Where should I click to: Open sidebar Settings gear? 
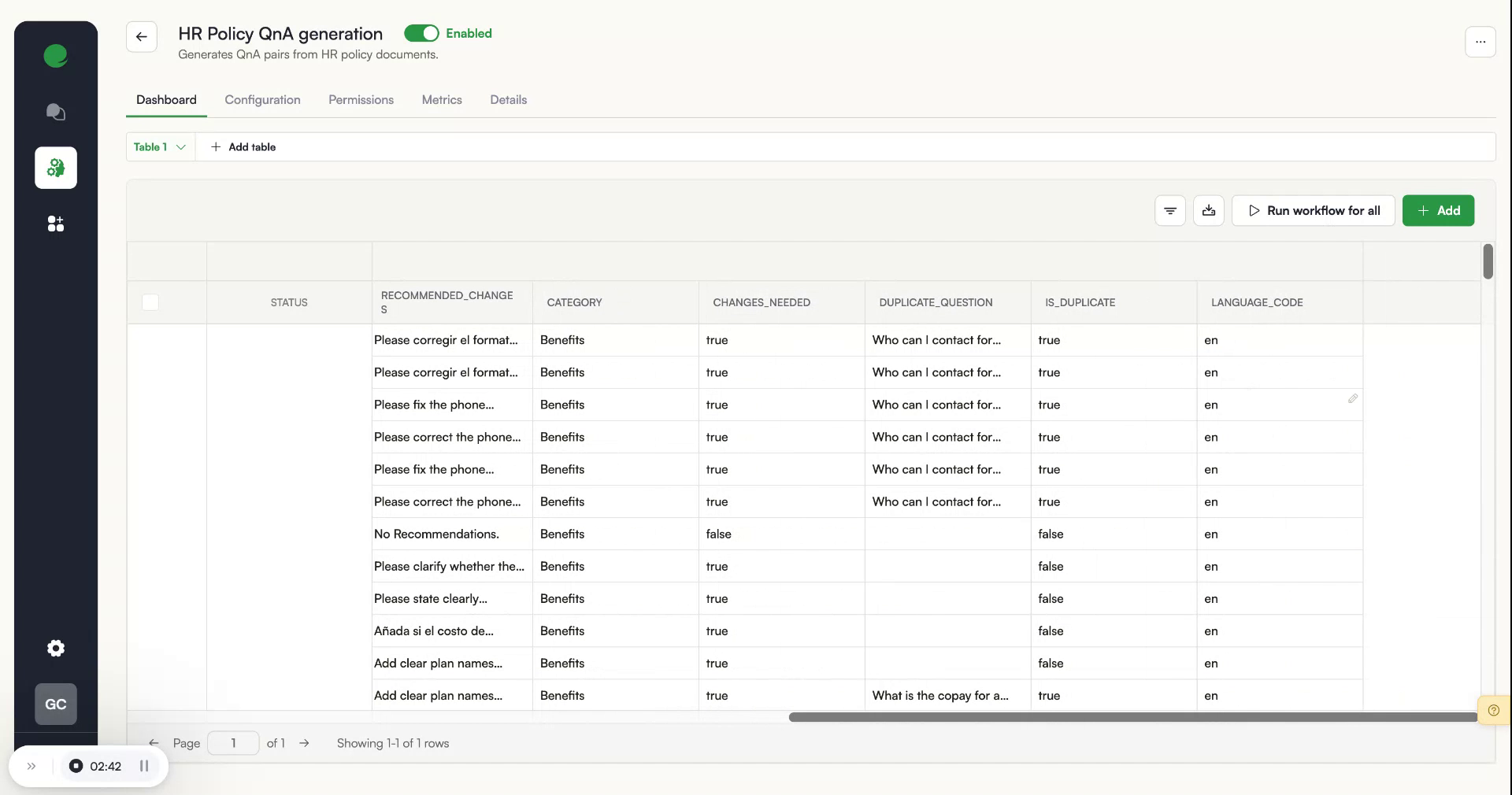pos(55,648)
